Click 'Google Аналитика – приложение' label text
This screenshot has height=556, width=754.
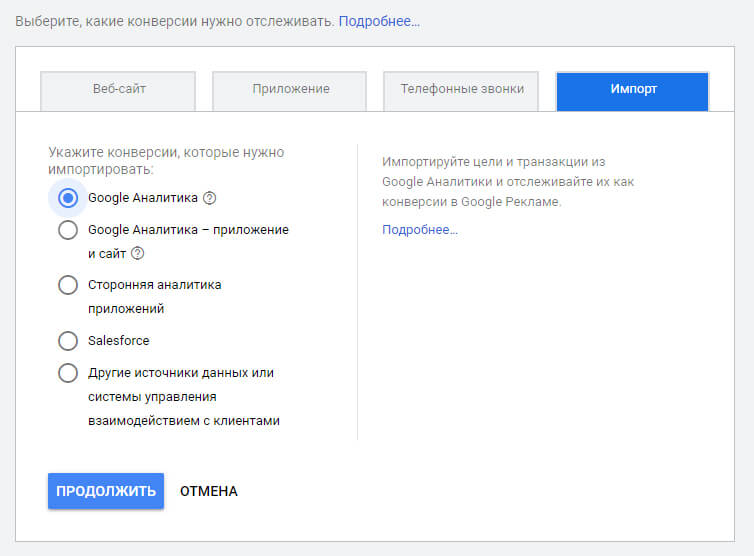tap(188, 230)
